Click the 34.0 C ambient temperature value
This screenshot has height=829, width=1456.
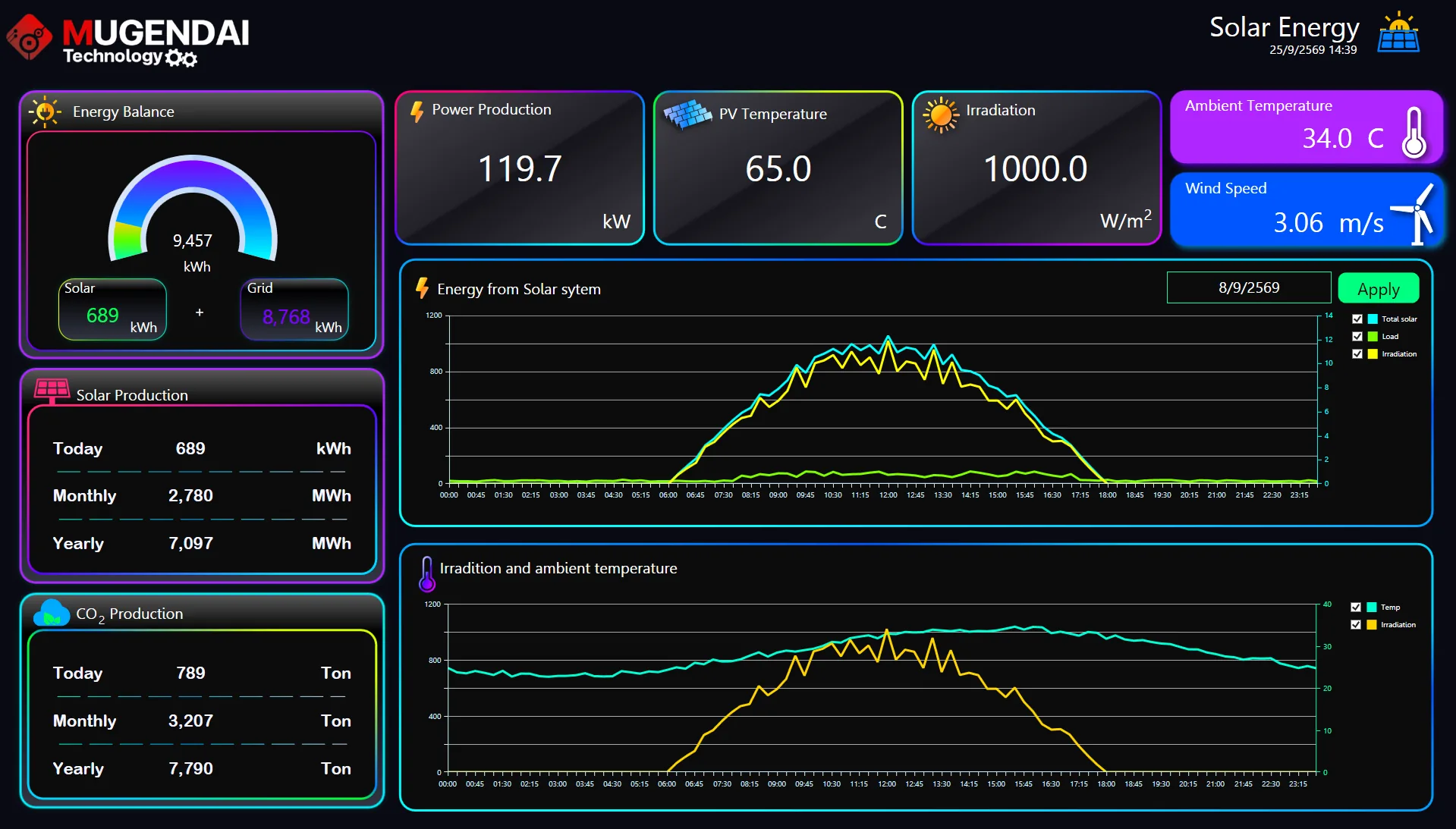1343,139
